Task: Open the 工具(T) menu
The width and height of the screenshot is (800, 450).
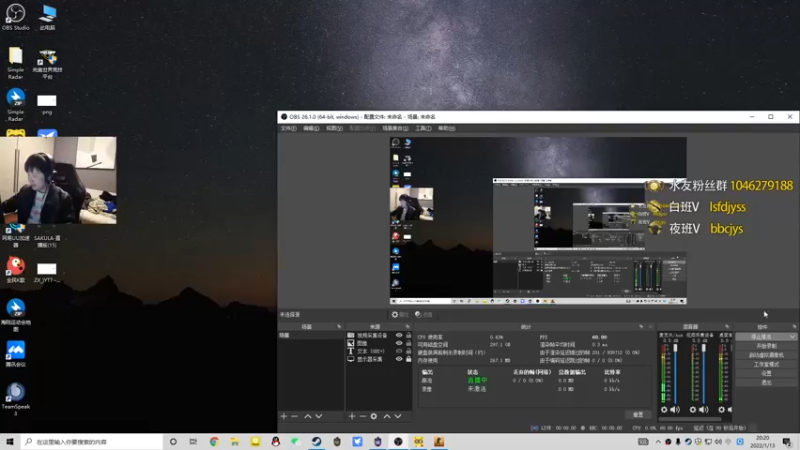Action: point(423,129)
